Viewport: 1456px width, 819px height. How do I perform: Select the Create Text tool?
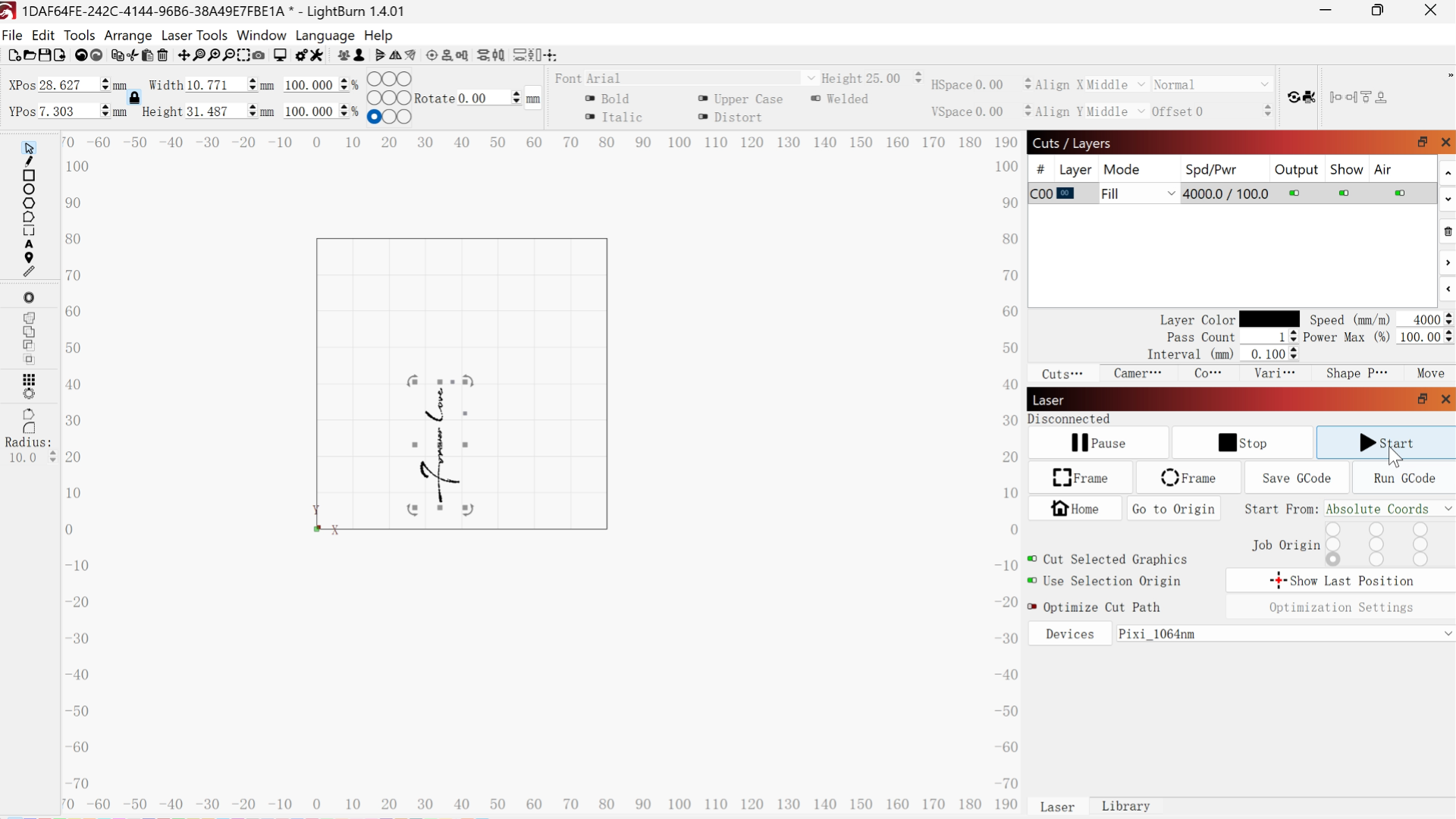(x=29, y=245)
